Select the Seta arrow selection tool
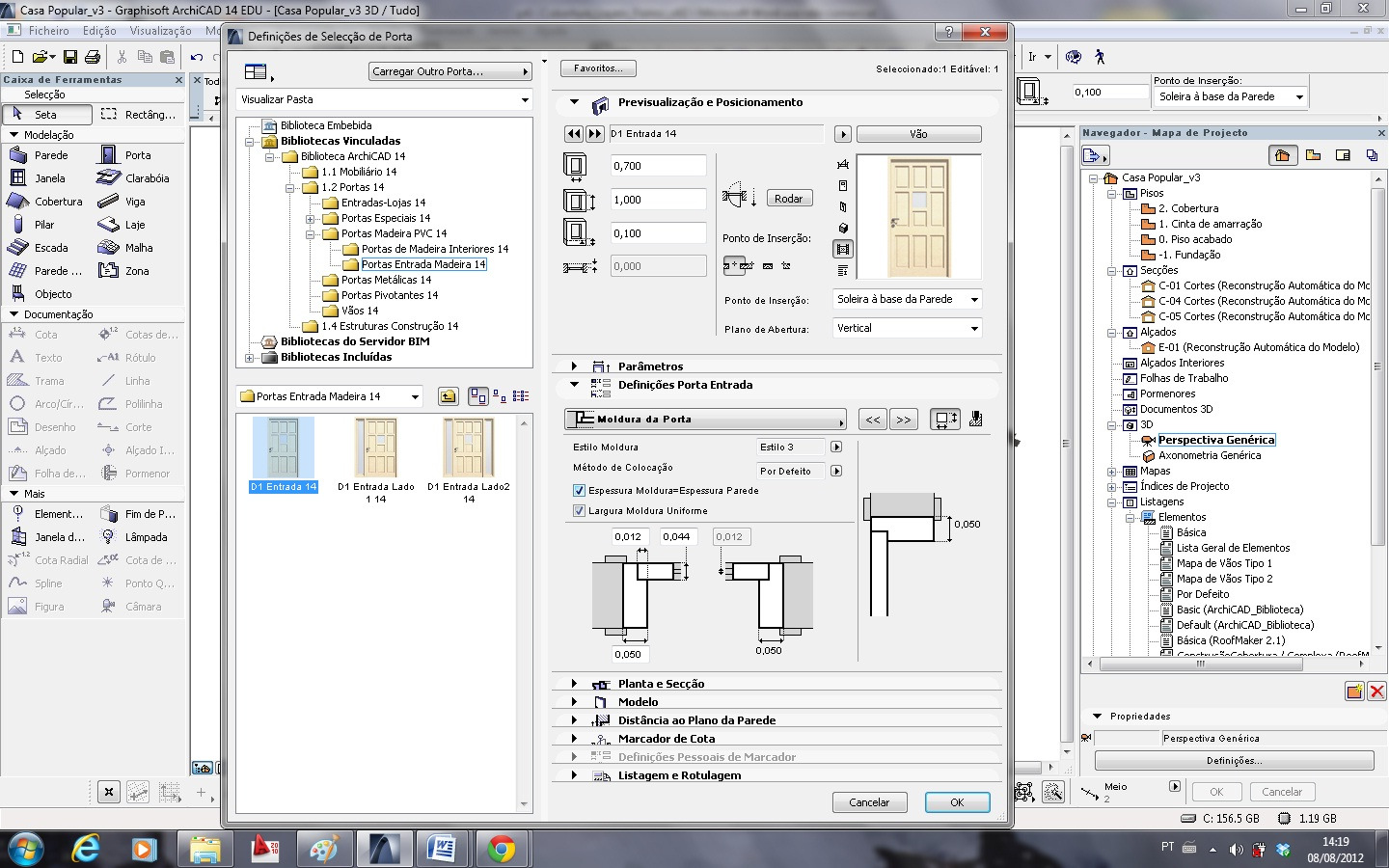The image size is (1389, 868). pos(48,114)
